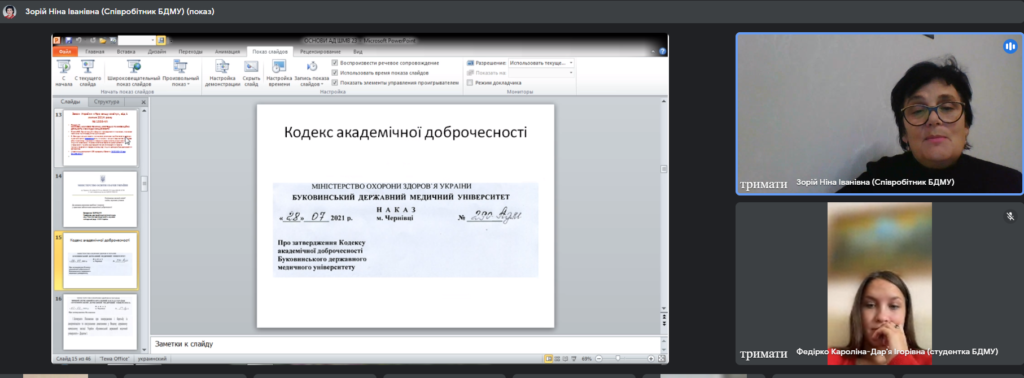
Task: Switch to Структура outline pane tab
Action: coord(106,102)
